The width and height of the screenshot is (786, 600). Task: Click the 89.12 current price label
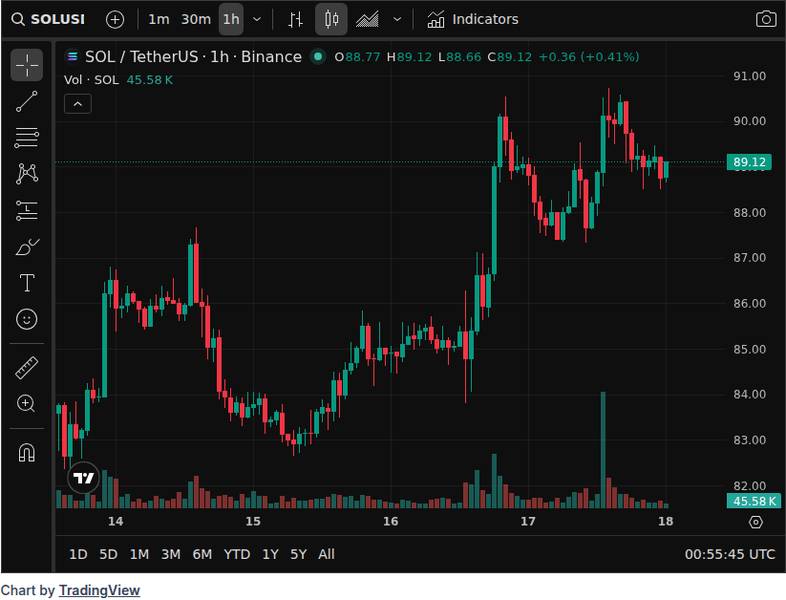click(x=749, y=162)
